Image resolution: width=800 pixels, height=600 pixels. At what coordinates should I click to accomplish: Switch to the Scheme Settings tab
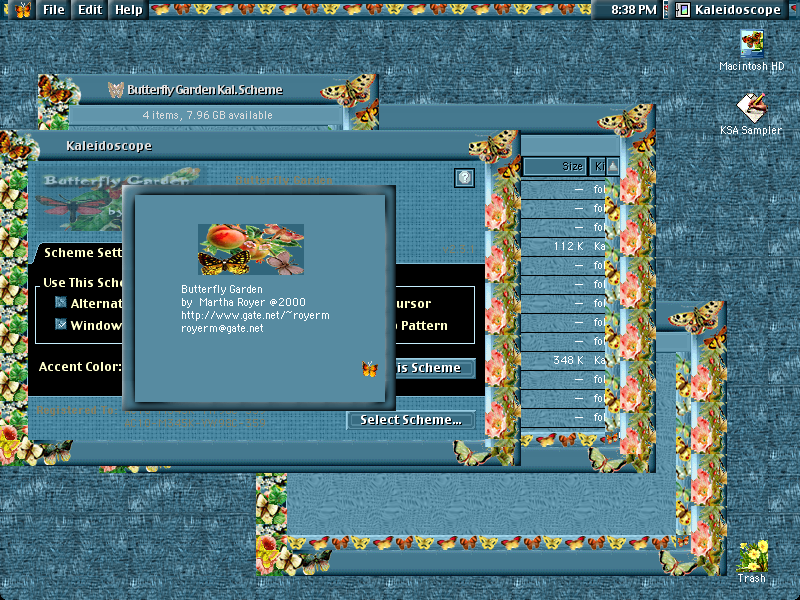[x=82, y=253]
